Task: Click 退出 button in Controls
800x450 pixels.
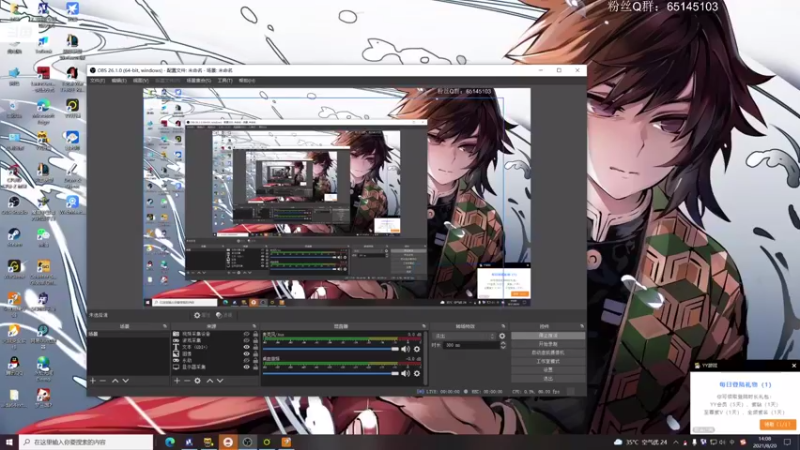Action: (548, 379)
